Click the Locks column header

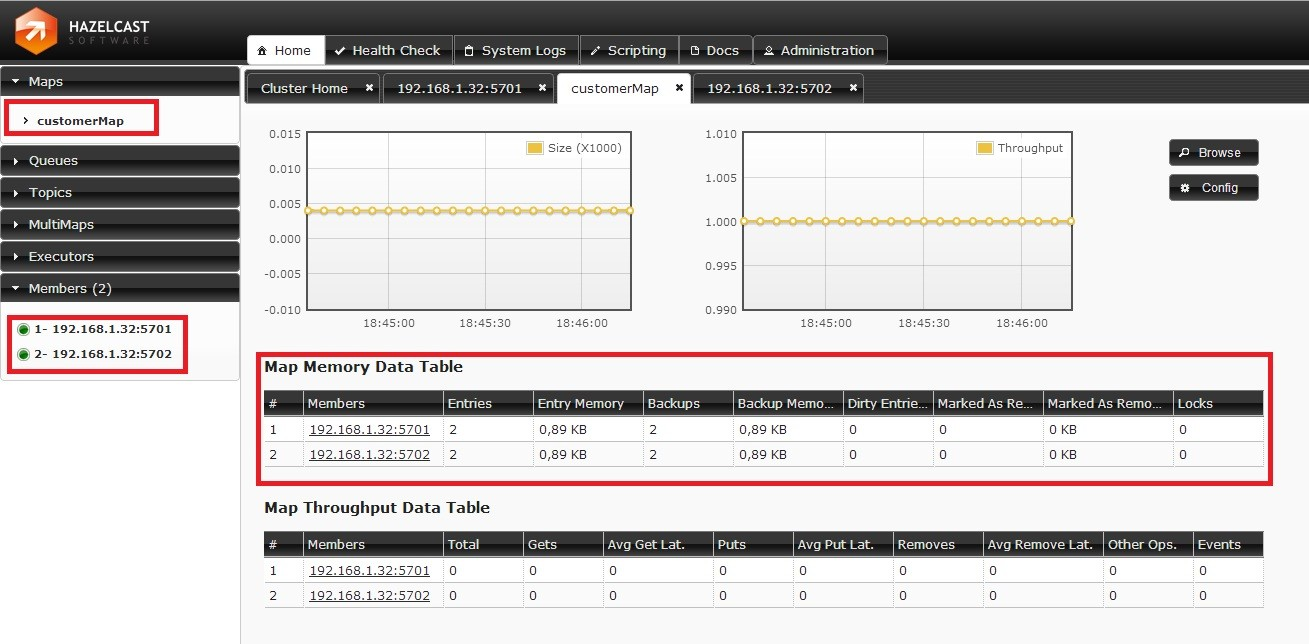pyautogui.click(x=1218, y=403)
